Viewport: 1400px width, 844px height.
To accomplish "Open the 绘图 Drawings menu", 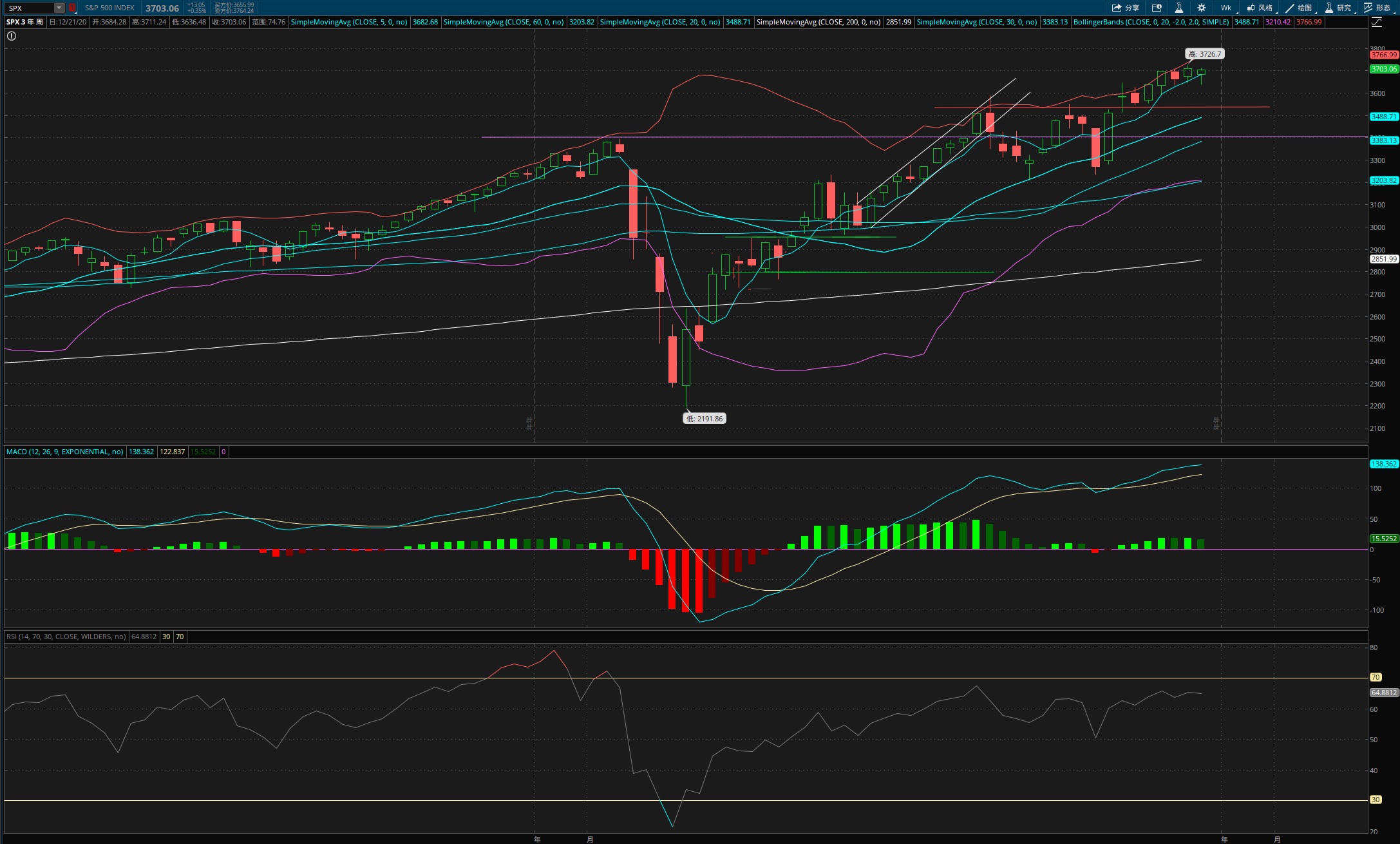I will coord(1298,8).
